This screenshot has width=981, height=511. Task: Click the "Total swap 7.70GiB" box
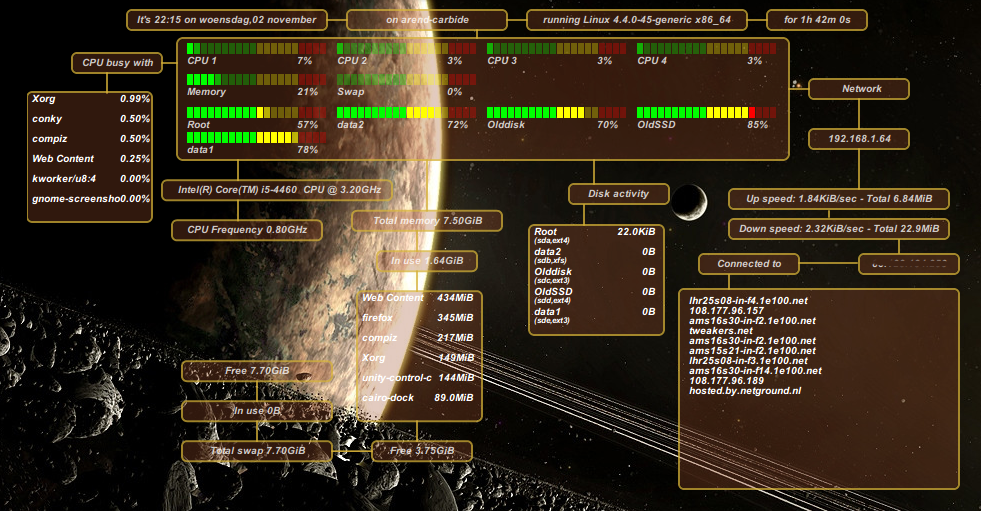point(257,451)
